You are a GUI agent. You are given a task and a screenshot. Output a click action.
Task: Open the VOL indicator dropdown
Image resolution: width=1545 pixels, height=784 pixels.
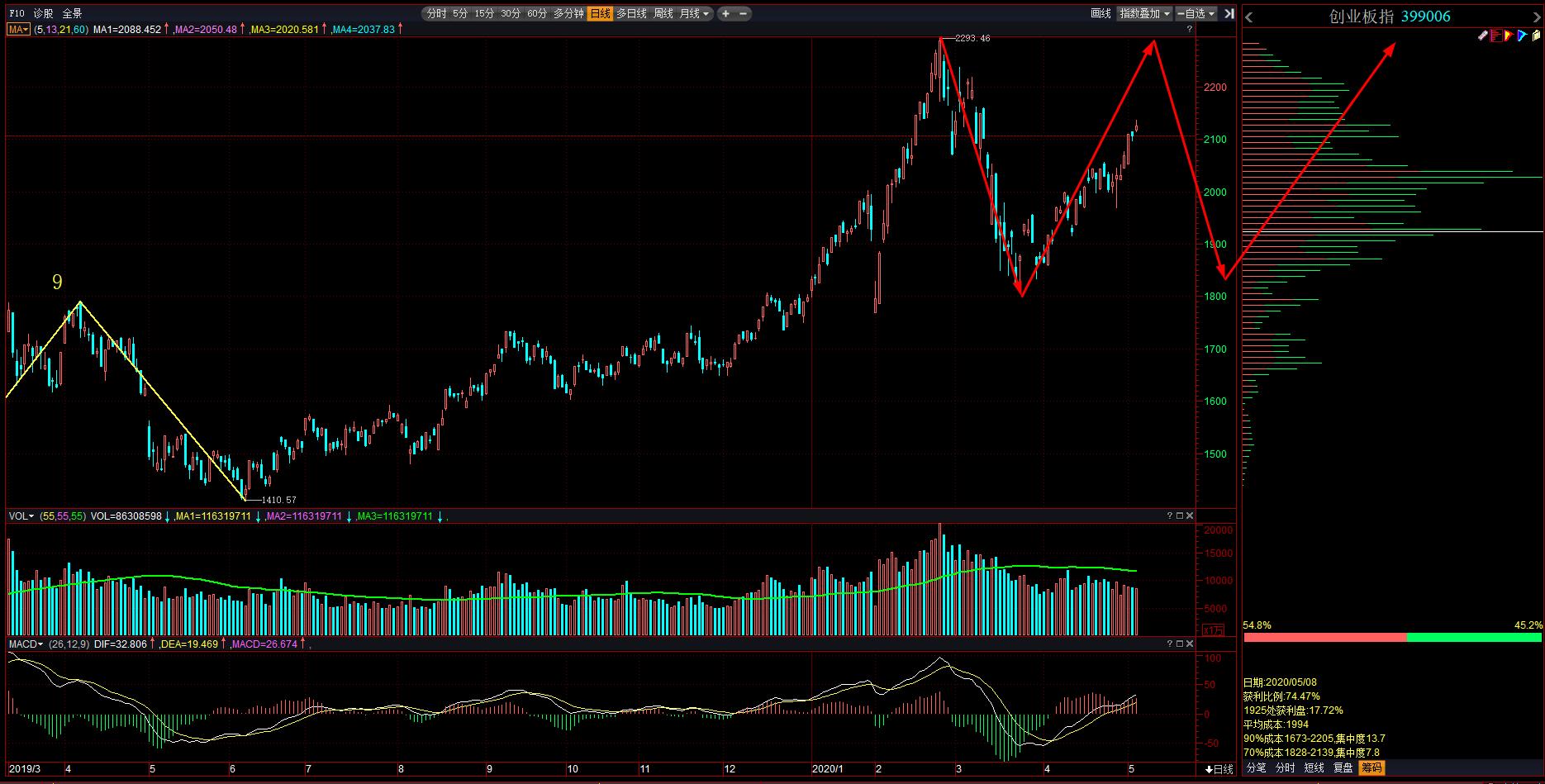(21, 516)
